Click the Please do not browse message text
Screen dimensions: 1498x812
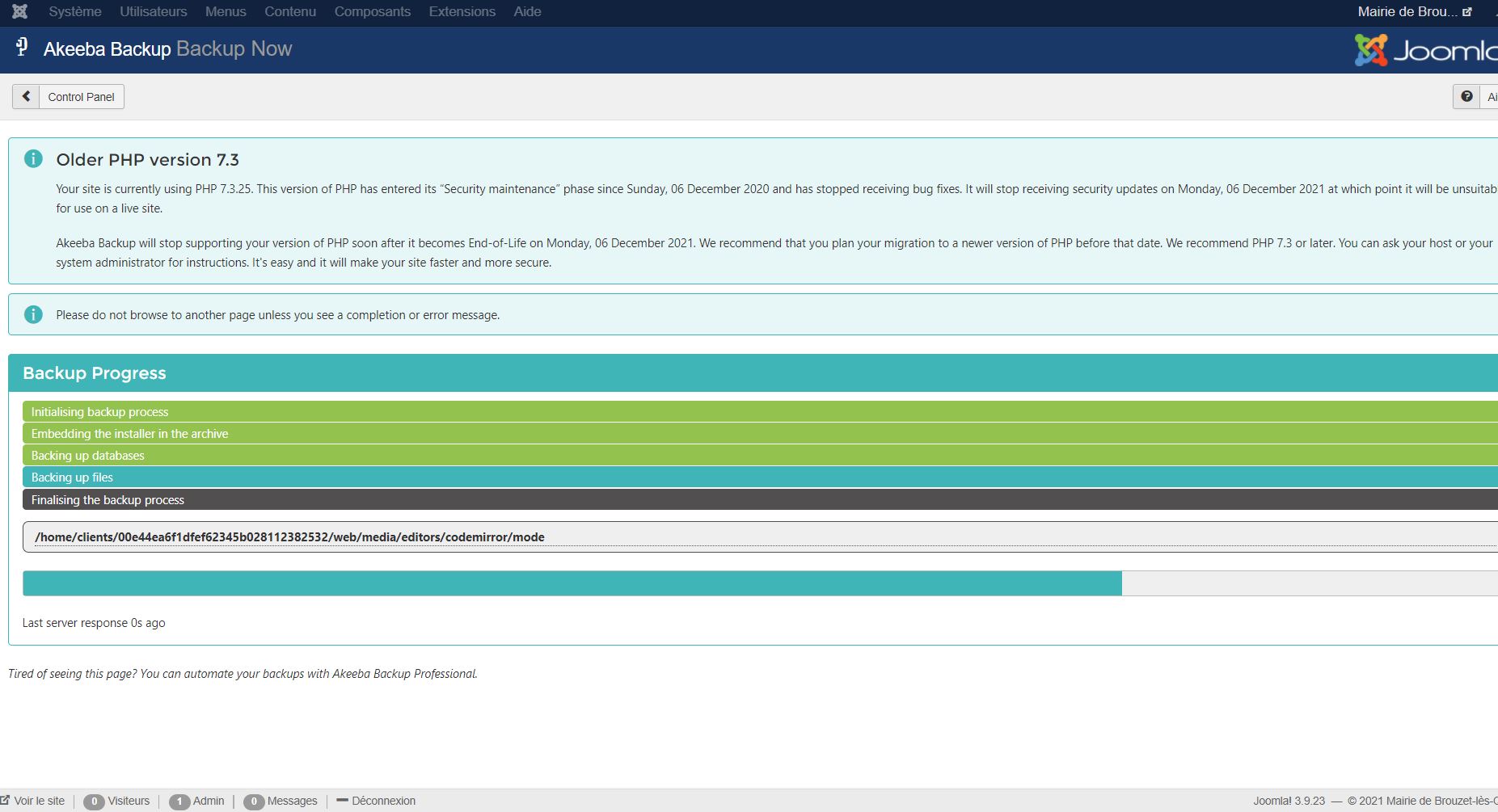(278, 315)
